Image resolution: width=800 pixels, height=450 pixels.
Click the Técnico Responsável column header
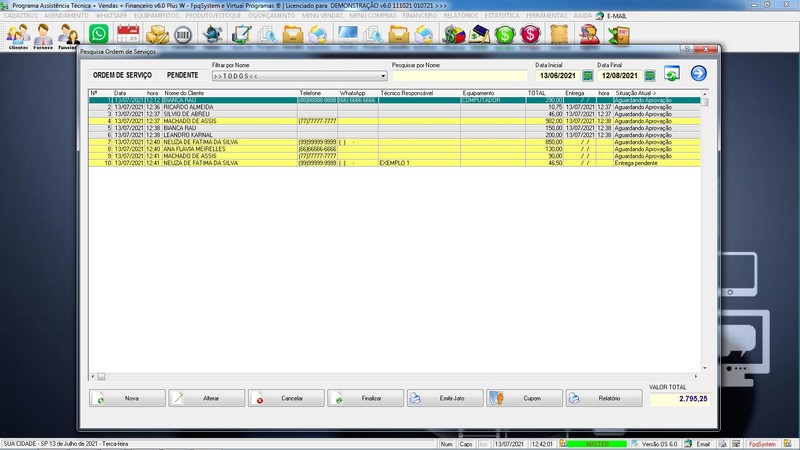[x=407, y=93]
